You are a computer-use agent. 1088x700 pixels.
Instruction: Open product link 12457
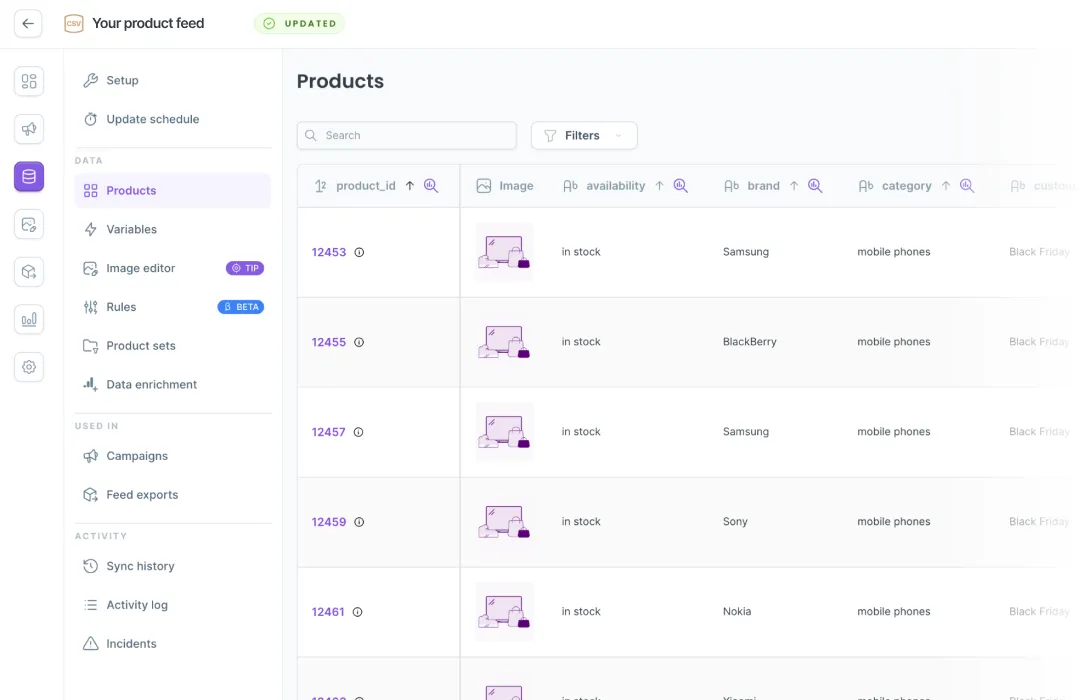tap(328, 432)
